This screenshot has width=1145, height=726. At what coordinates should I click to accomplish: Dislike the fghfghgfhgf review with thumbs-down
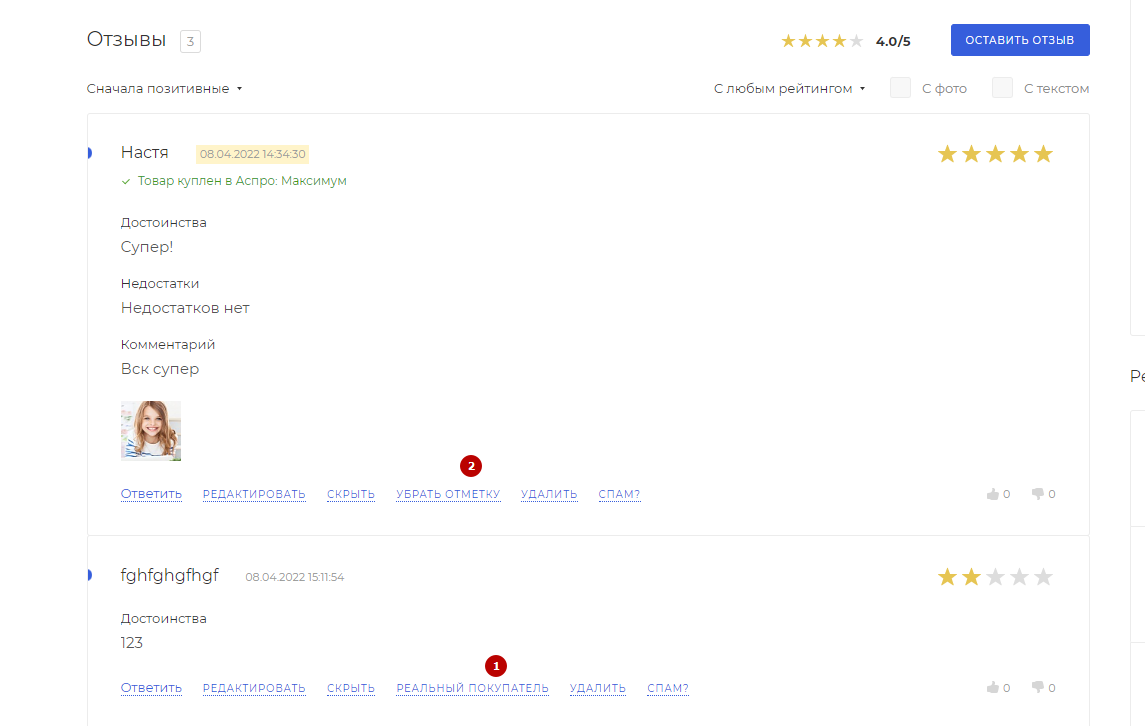[x=1038, y=688]
